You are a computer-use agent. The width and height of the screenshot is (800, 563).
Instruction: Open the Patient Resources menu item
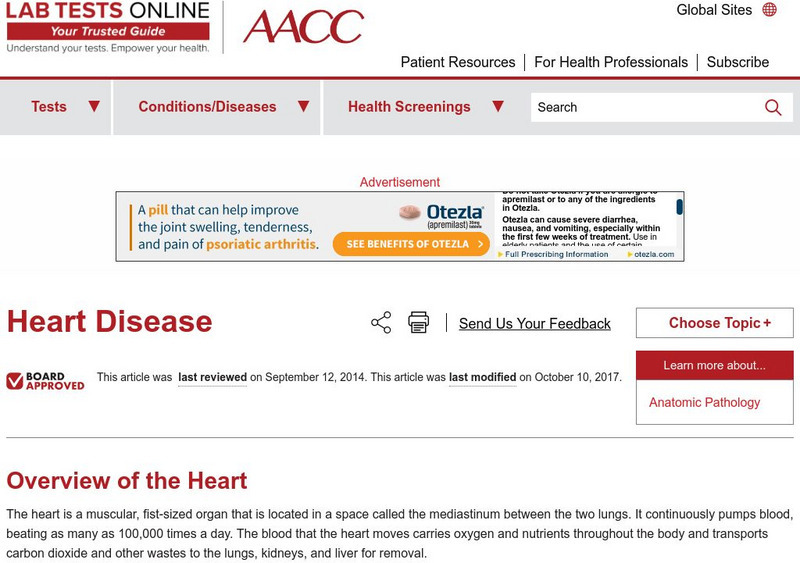pos(458,62)
